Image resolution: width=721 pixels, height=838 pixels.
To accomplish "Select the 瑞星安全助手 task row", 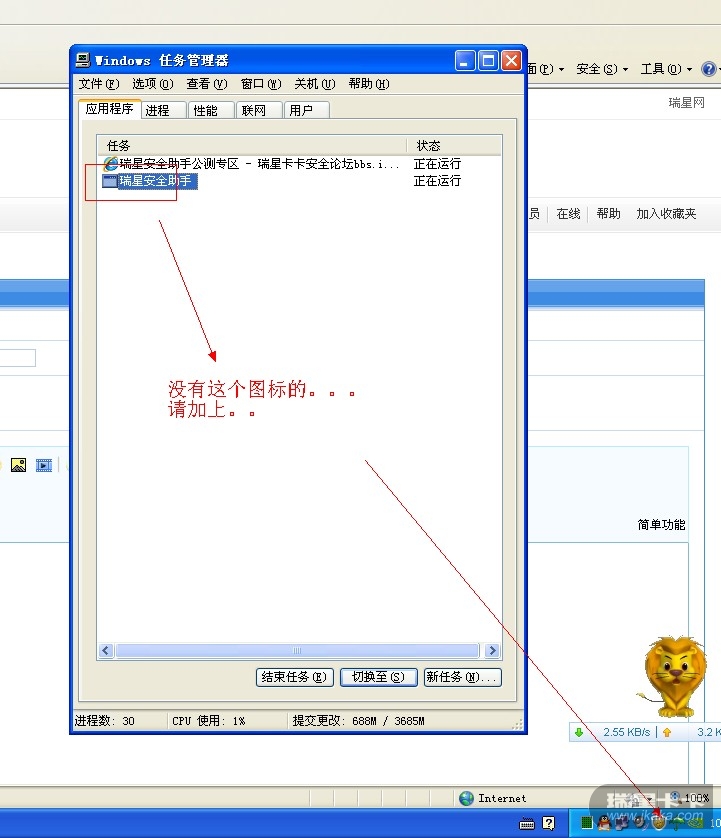I will 299,181.
